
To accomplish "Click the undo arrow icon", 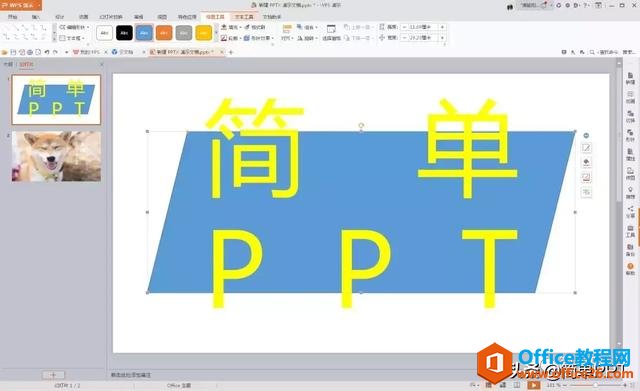I will point(47,52).
